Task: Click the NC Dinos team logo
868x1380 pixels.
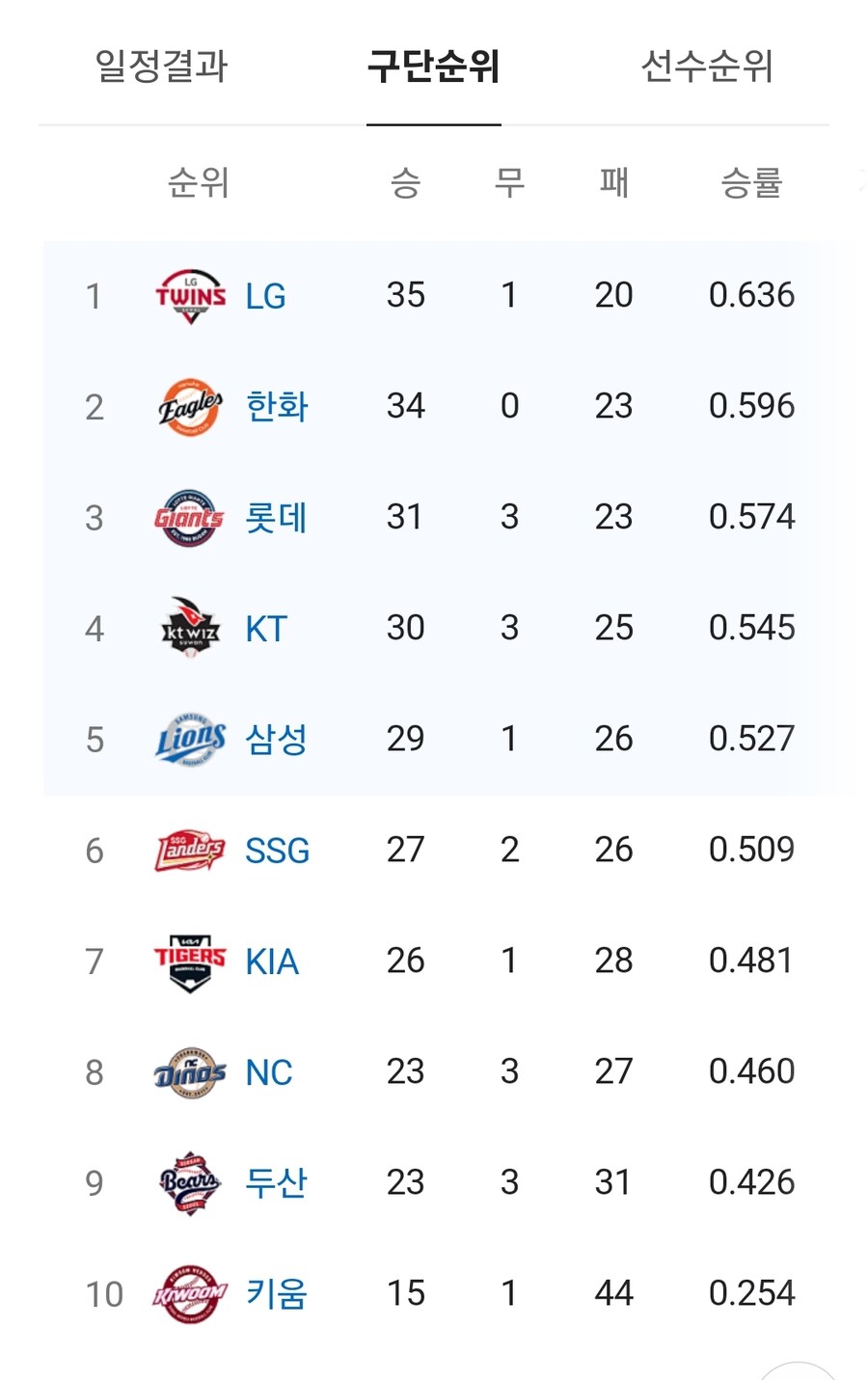Action: (190, 1072)
